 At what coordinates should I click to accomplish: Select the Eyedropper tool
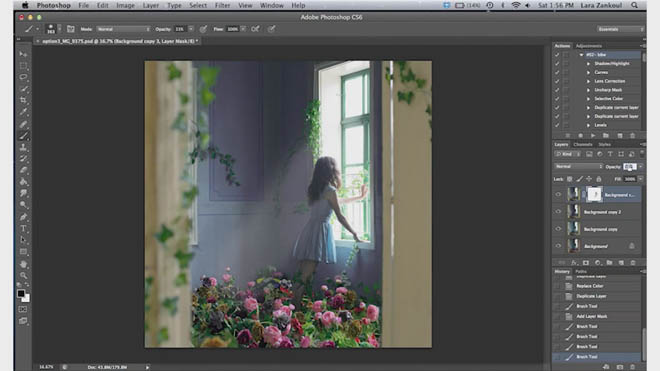[x=23, y=112]
